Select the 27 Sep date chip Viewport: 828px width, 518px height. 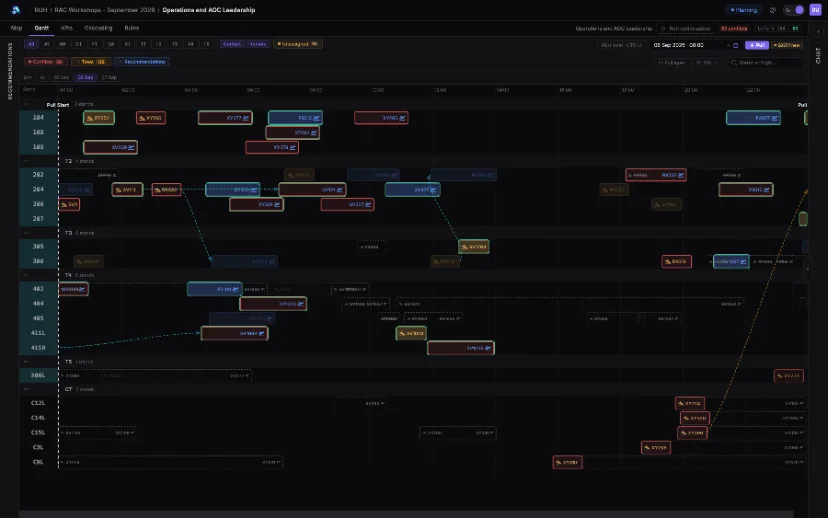pos(109,78)
